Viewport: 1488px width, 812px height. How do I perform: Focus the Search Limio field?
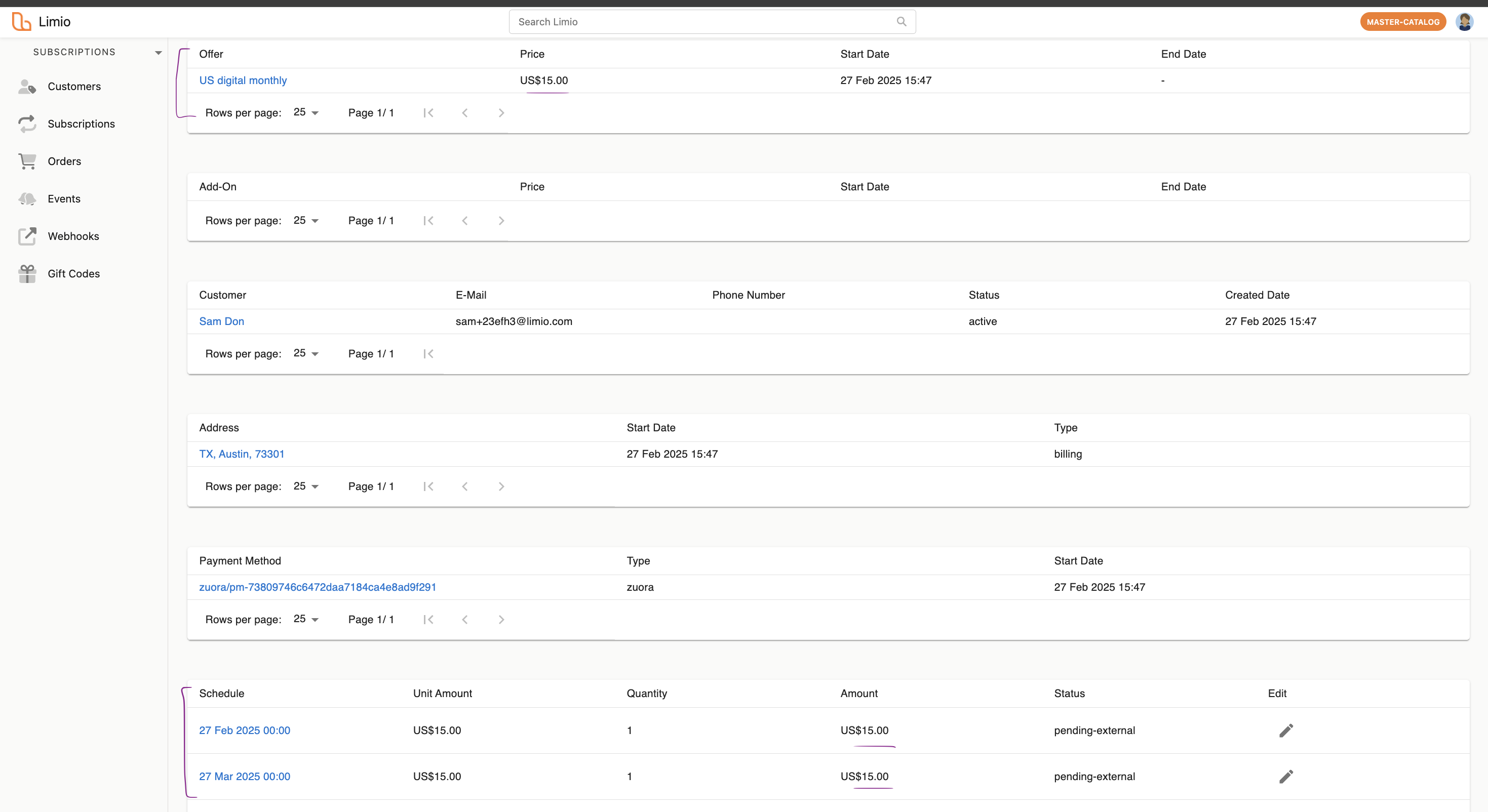coord(693,22)
